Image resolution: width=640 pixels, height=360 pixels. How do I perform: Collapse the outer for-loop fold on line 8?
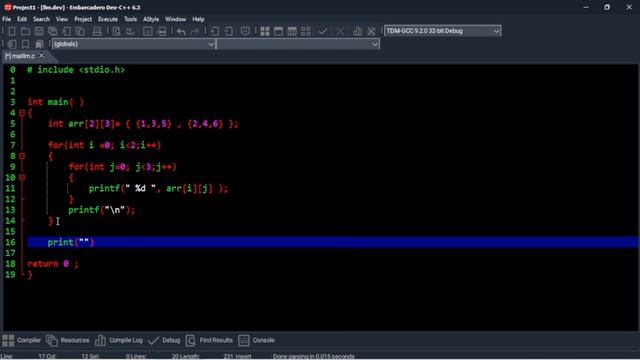(x=22, y=156)
